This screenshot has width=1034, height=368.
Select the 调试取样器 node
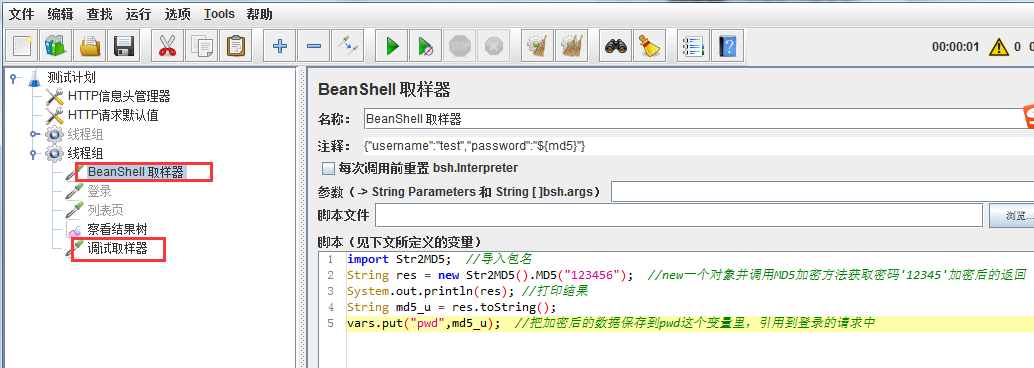point(117,249)
